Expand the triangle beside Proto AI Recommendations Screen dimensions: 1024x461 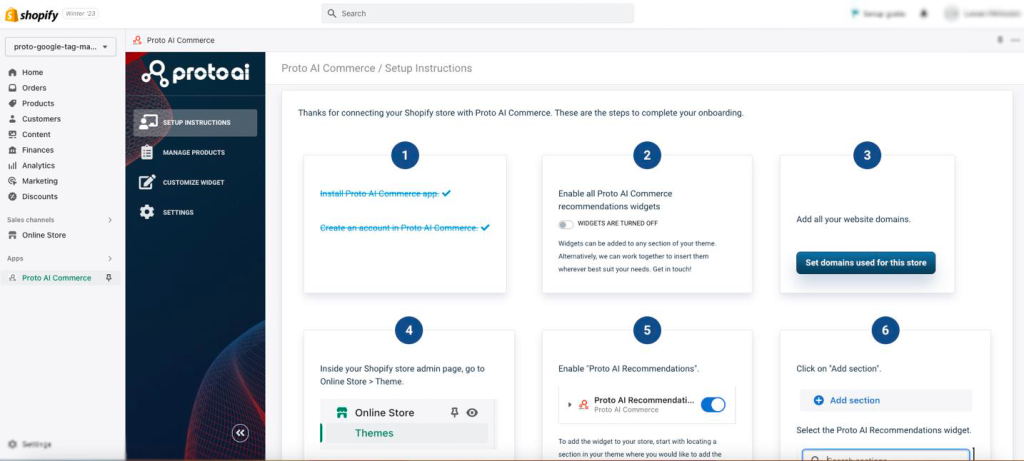[569, 405]
